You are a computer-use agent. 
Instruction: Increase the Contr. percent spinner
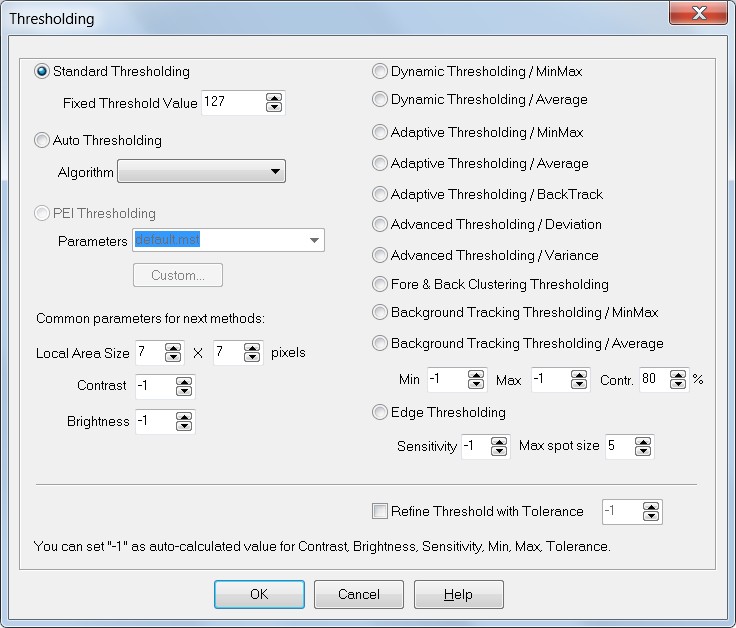678,375
